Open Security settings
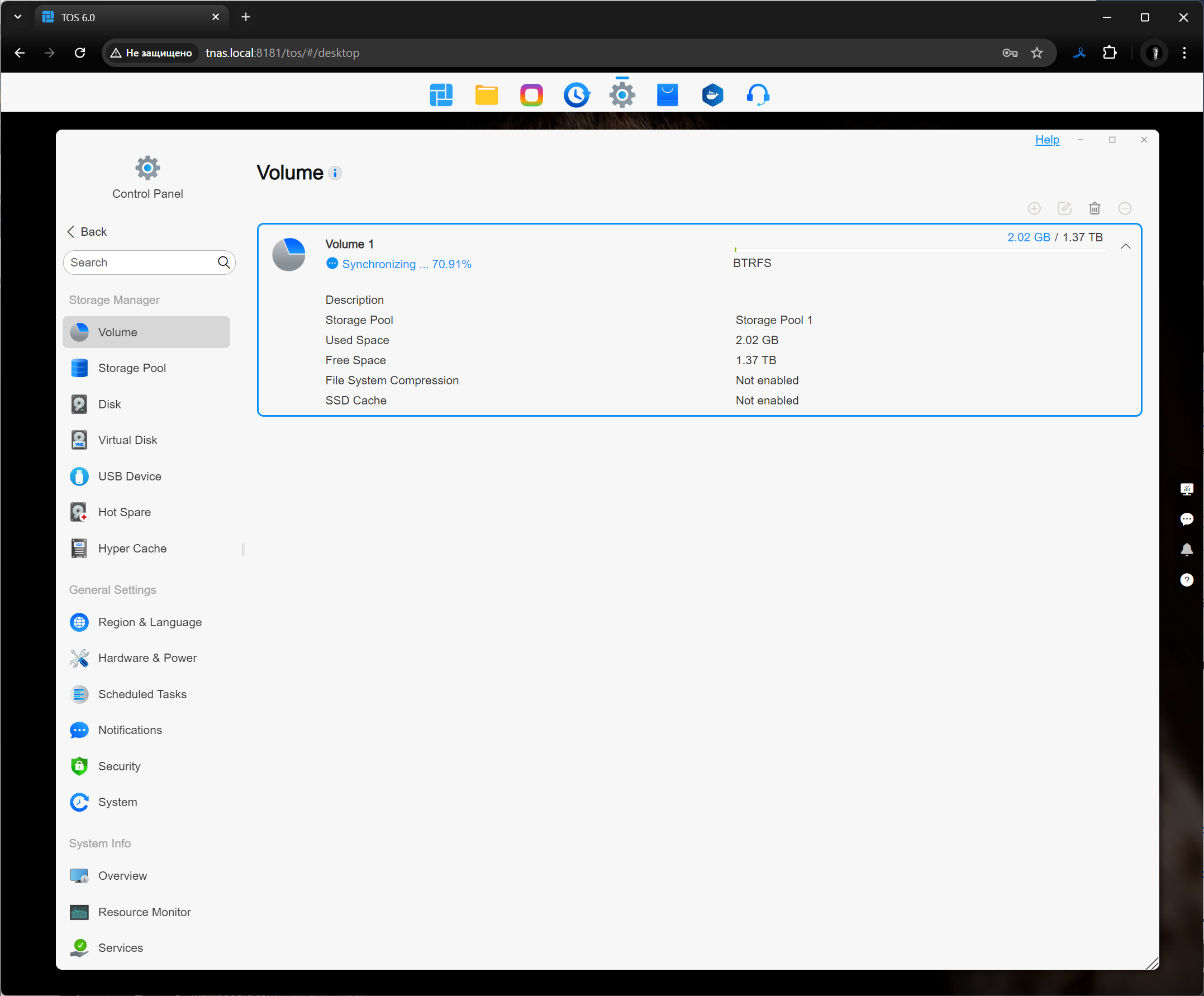The height and width of the screenshot is (996, 1204). [146, 766]
